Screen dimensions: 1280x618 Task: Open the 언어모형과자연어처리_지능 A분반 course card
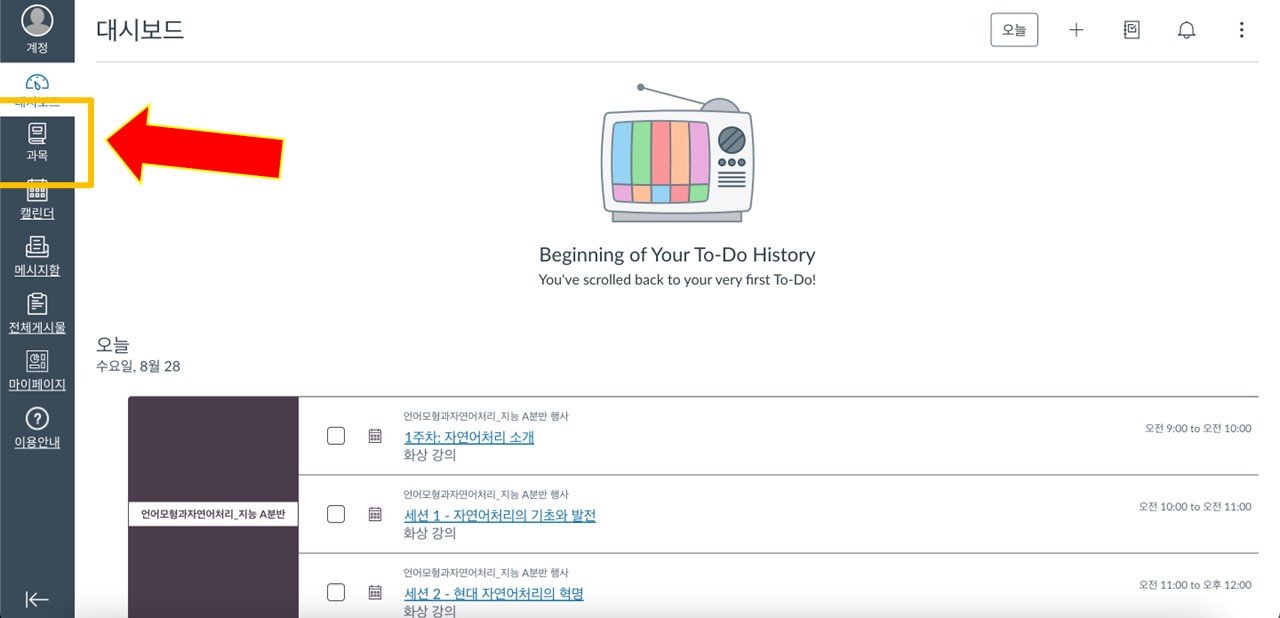(x=213, y=514)
